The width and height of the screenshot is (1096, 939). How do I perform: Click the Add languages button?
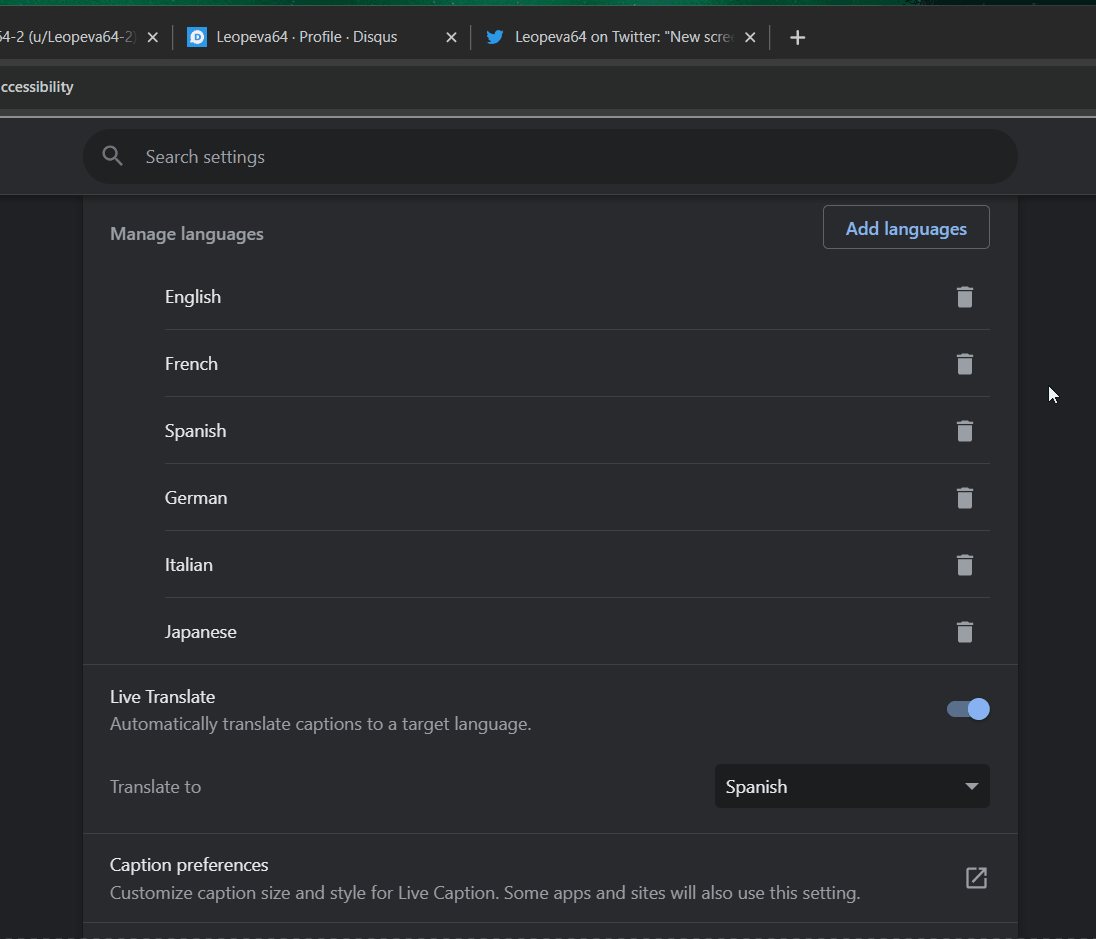coord(905,227)
